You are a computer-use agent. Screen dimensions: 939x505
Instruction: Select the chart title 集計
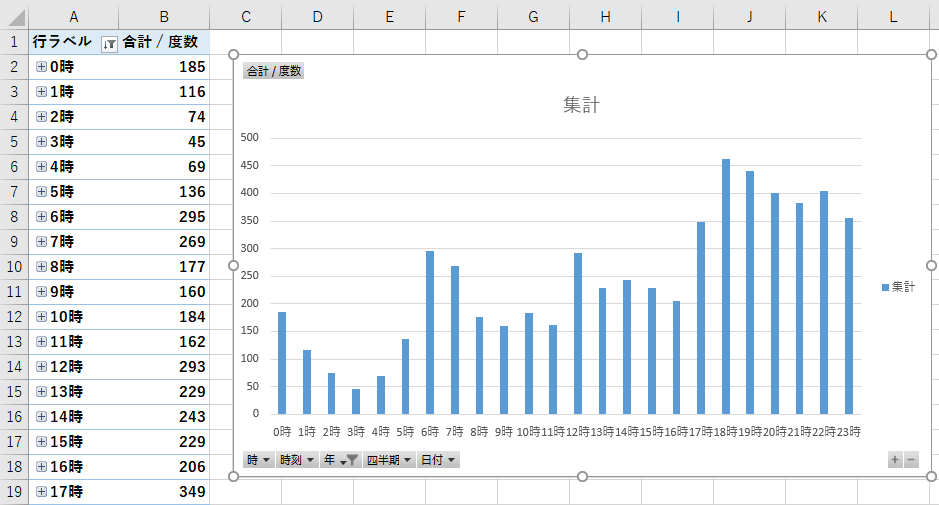[x=581, y=105]
